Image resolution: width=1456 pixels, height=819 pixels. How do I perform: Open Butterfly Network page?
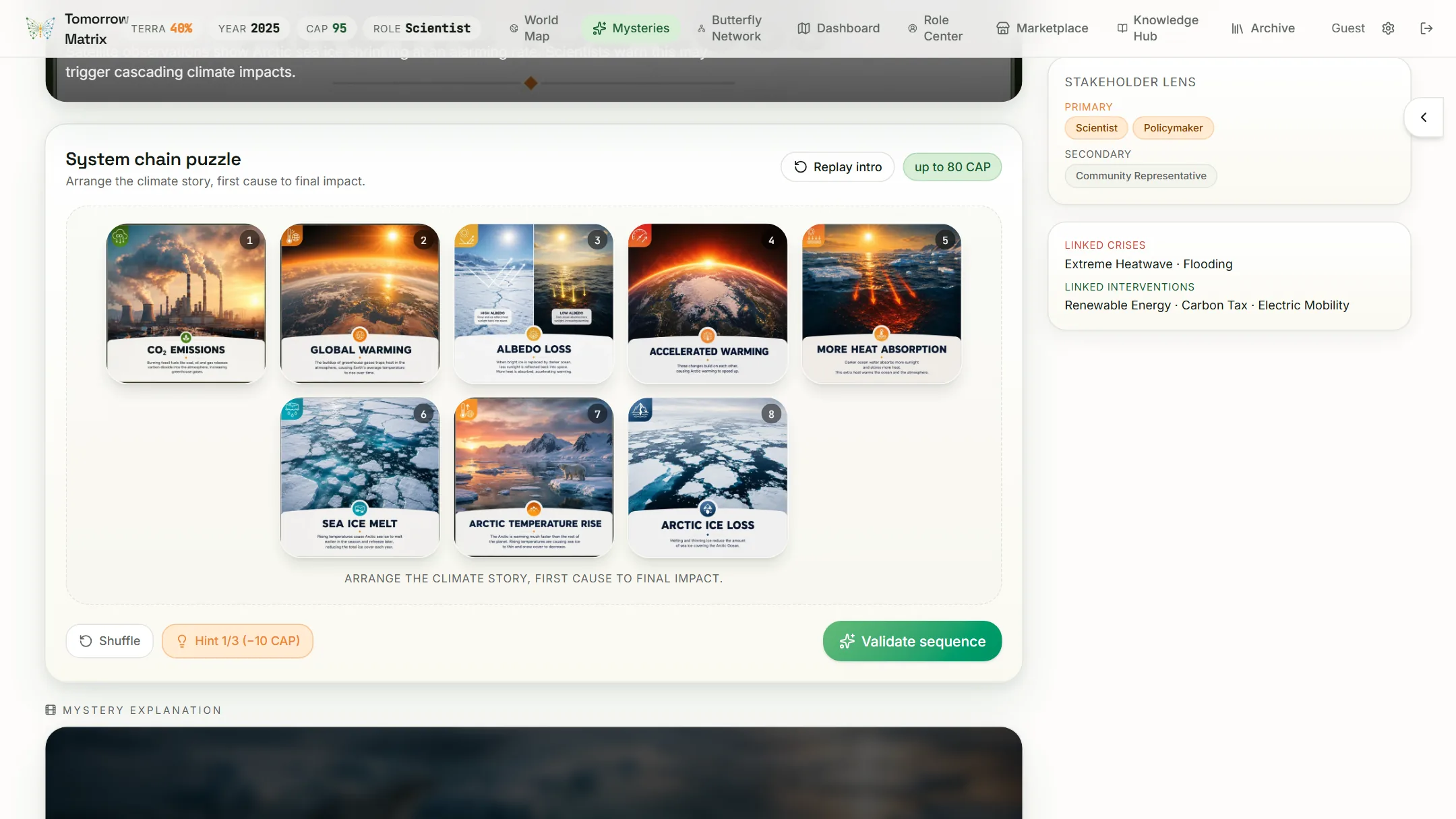click(730, 28)
